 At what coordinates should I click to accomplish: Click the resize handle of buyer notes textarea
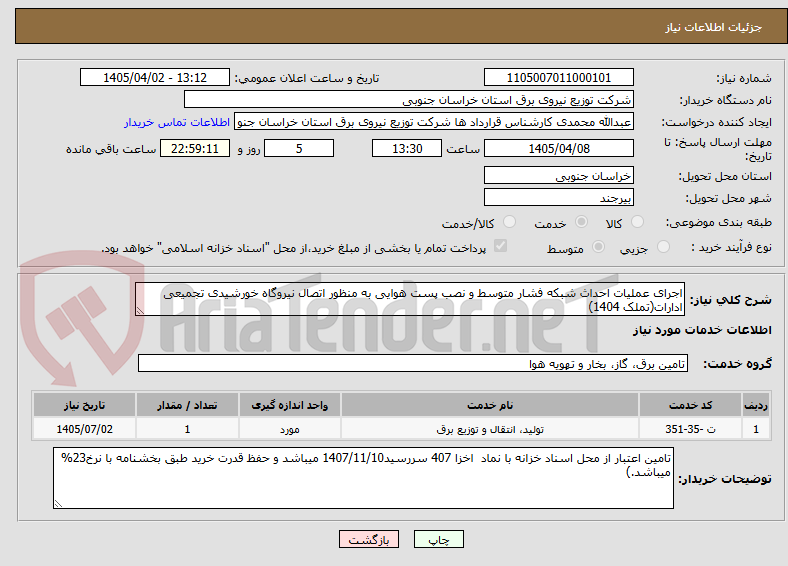coord(58,504)
